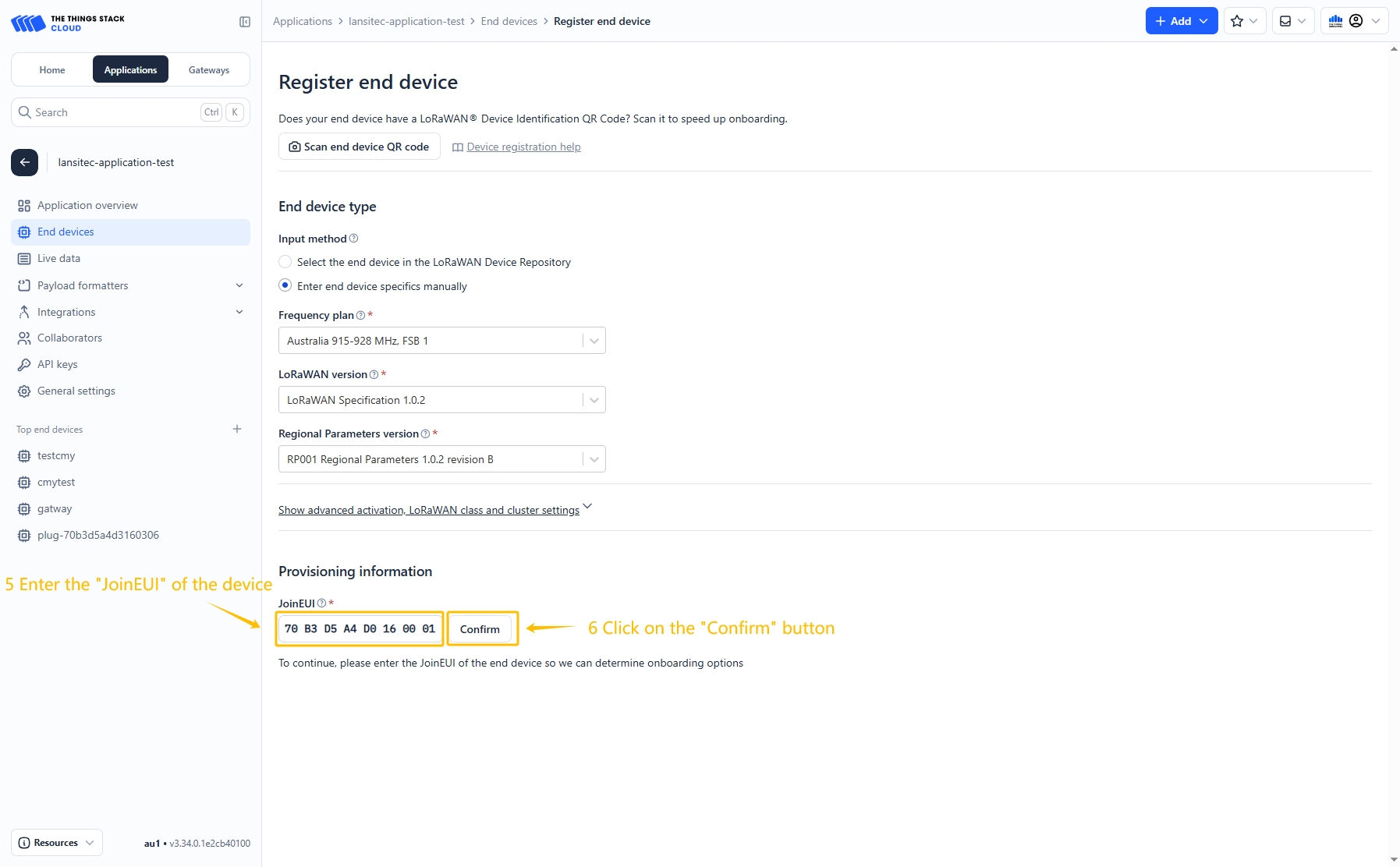Viewport: 1400px width, 867px height.
Task: Click the JoinEUI input field
Action: (360, 628)
